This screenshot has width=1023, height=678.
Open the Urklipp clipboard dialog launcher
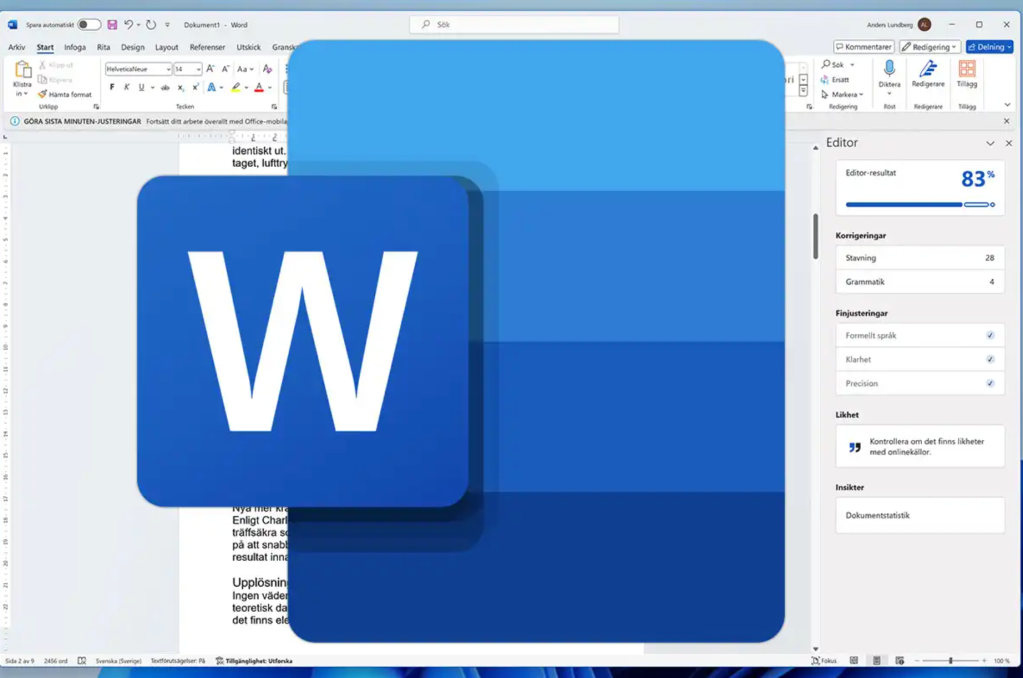tap(96, 106)
